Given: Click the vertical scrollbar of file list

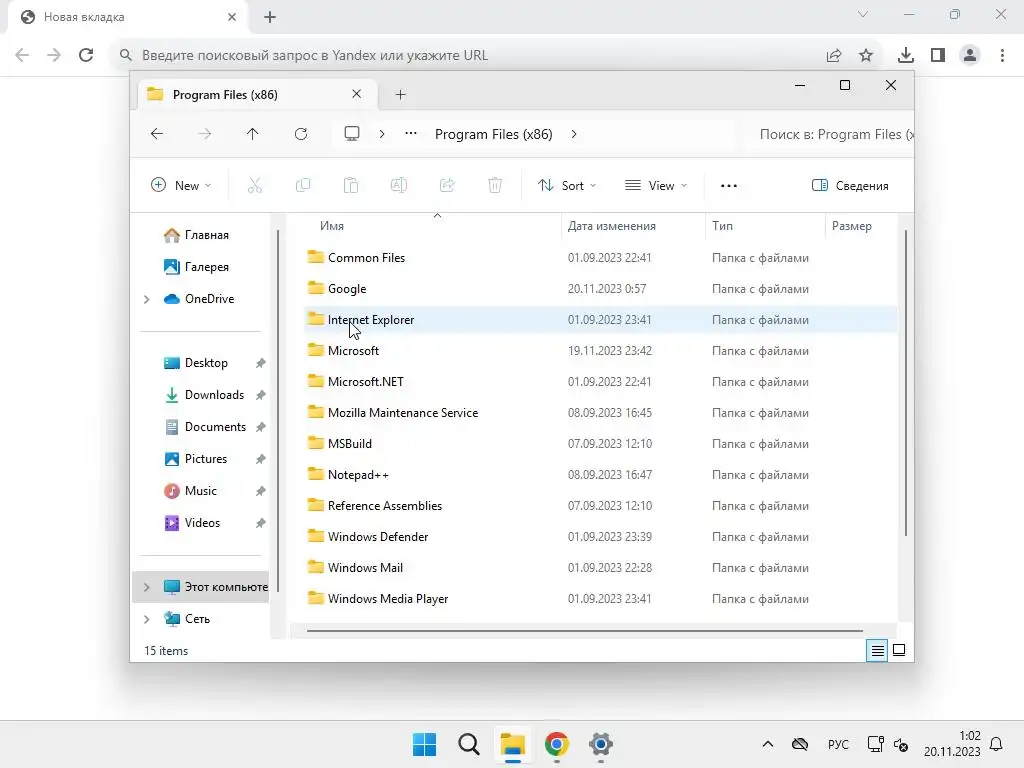Looking at the screenshot, I should pos(906,383).
